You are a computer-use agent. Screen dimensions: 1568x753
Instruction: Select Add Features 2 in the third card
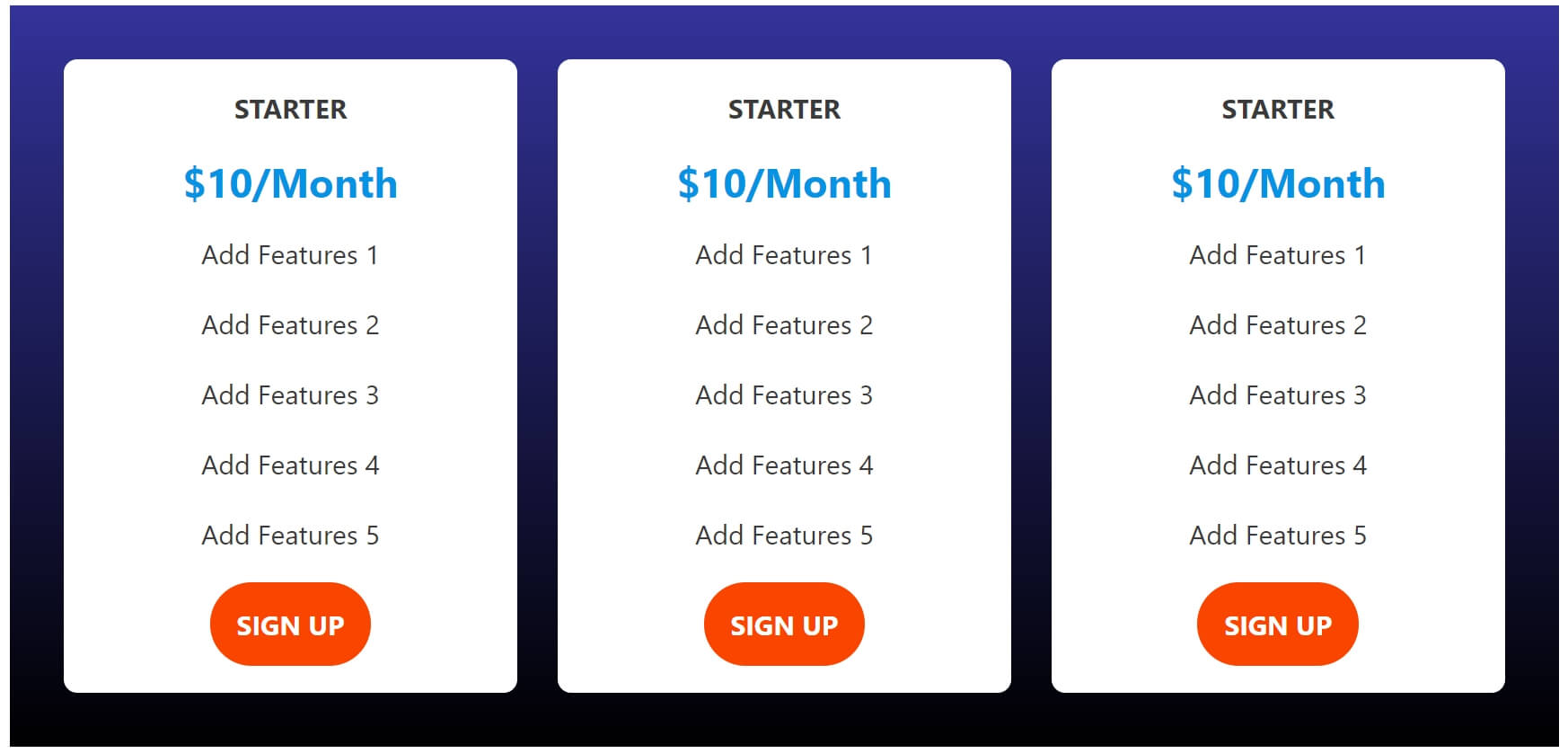pyautogui.click(x=1277, y=325)
